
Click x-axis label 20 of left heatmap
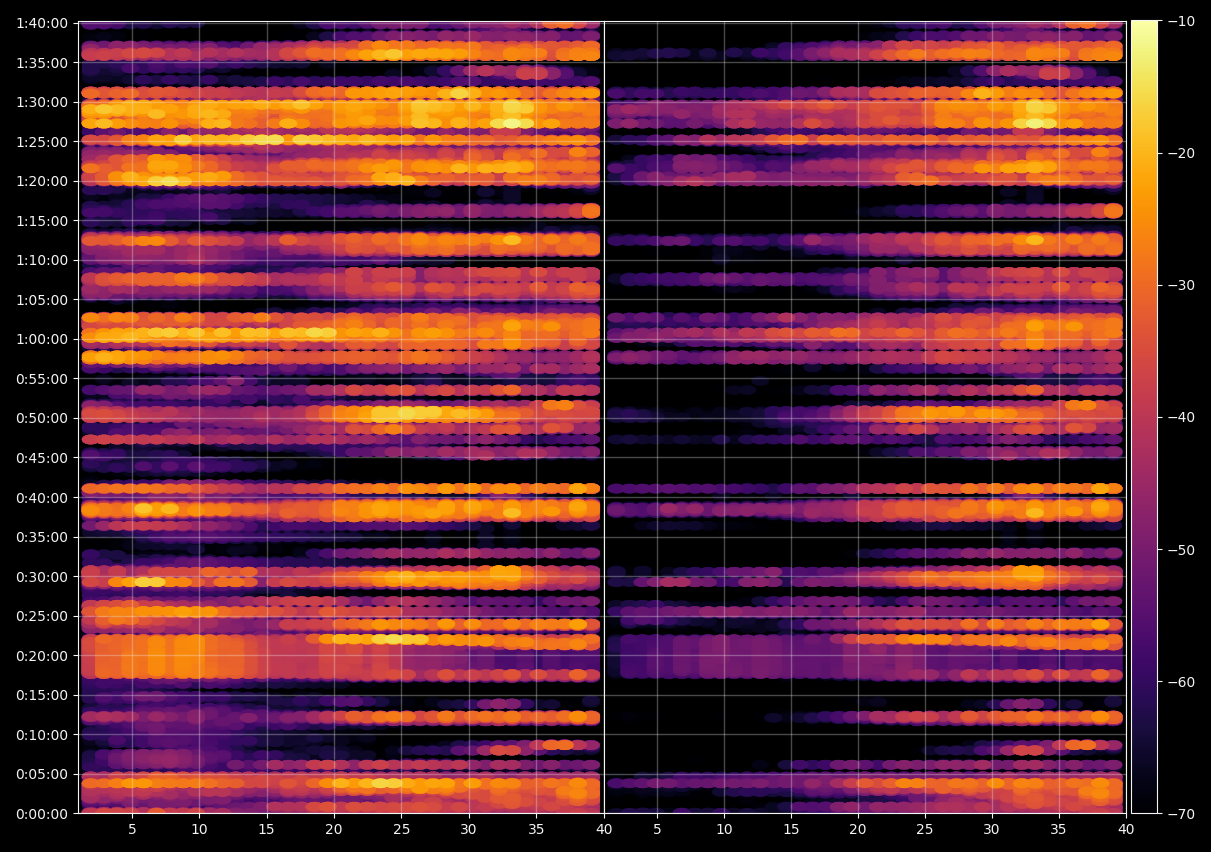pyautogui.click(x=334, y=830)
